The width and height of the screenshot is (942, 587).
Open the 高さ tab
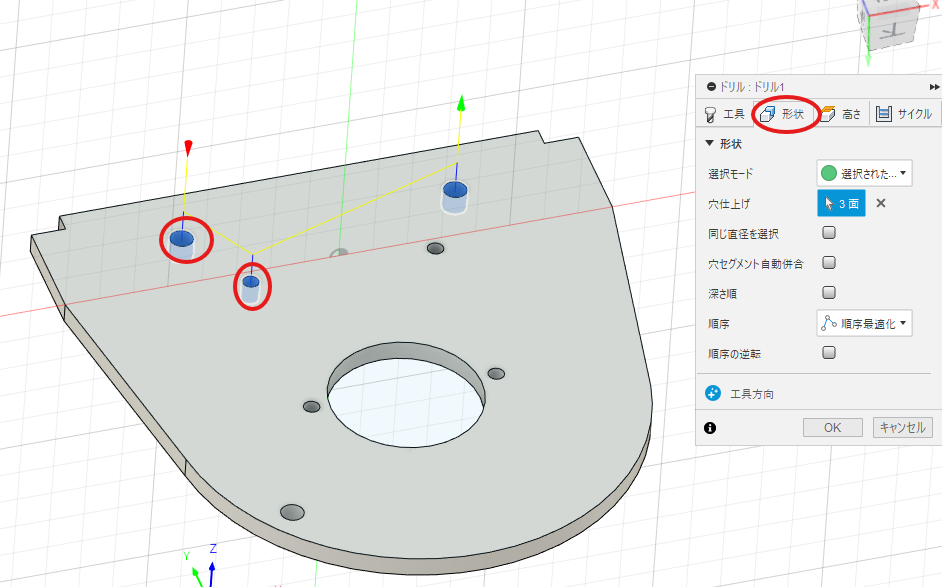point(841,114)
